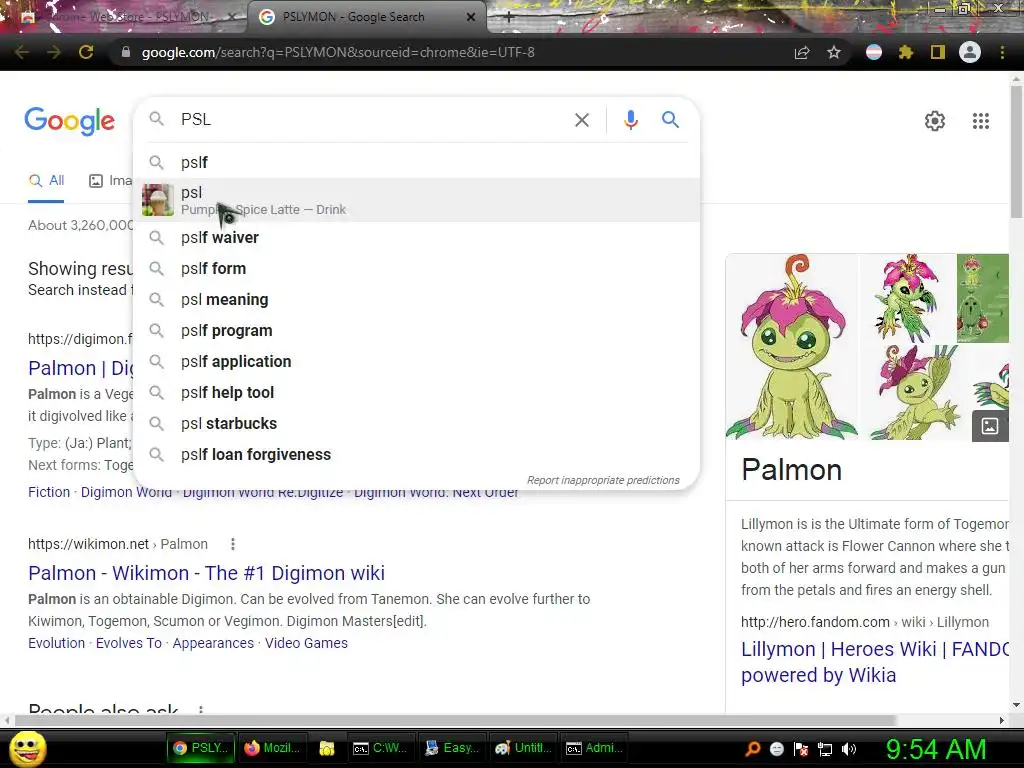Switch to the Easy... taskbar button
1024x768 pixels.
tap(451, 748)
